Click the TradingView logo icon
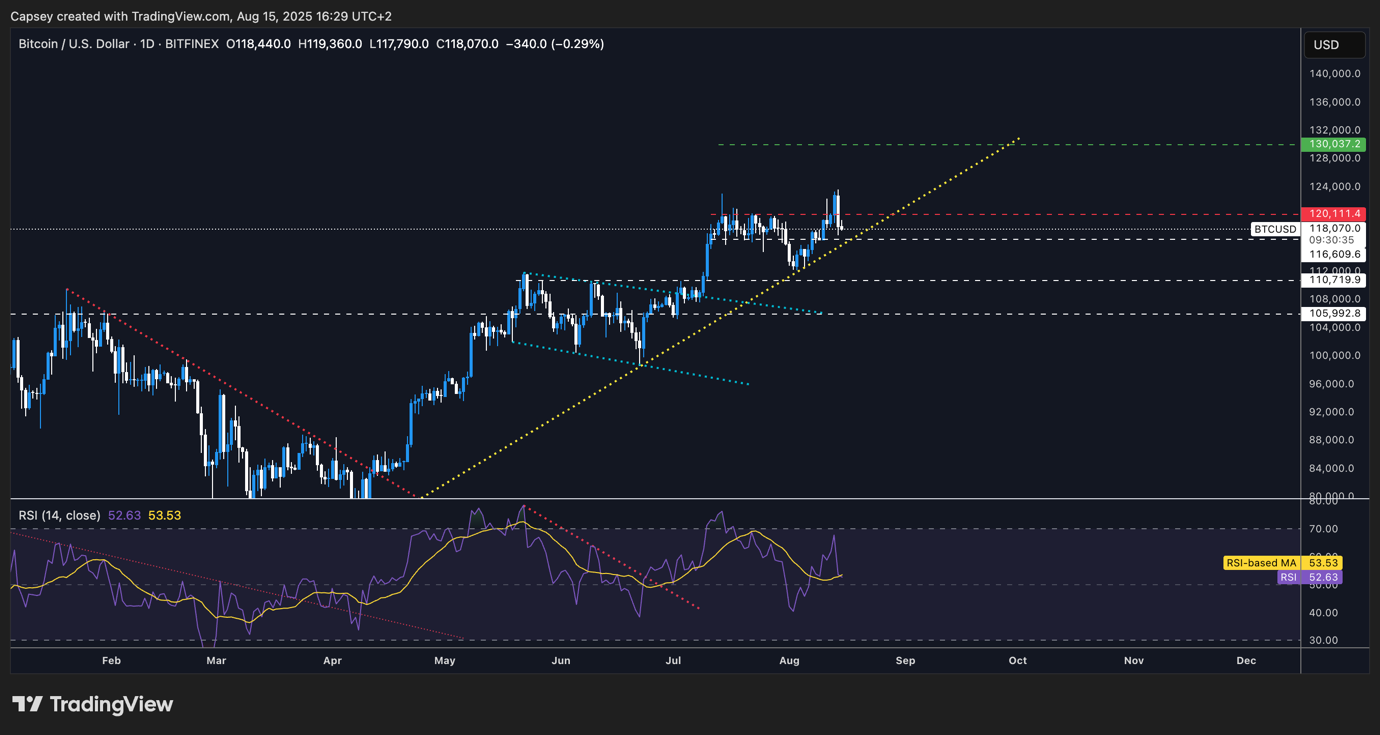The width and height of the screenshot is (1380, 735). (27, 704)
